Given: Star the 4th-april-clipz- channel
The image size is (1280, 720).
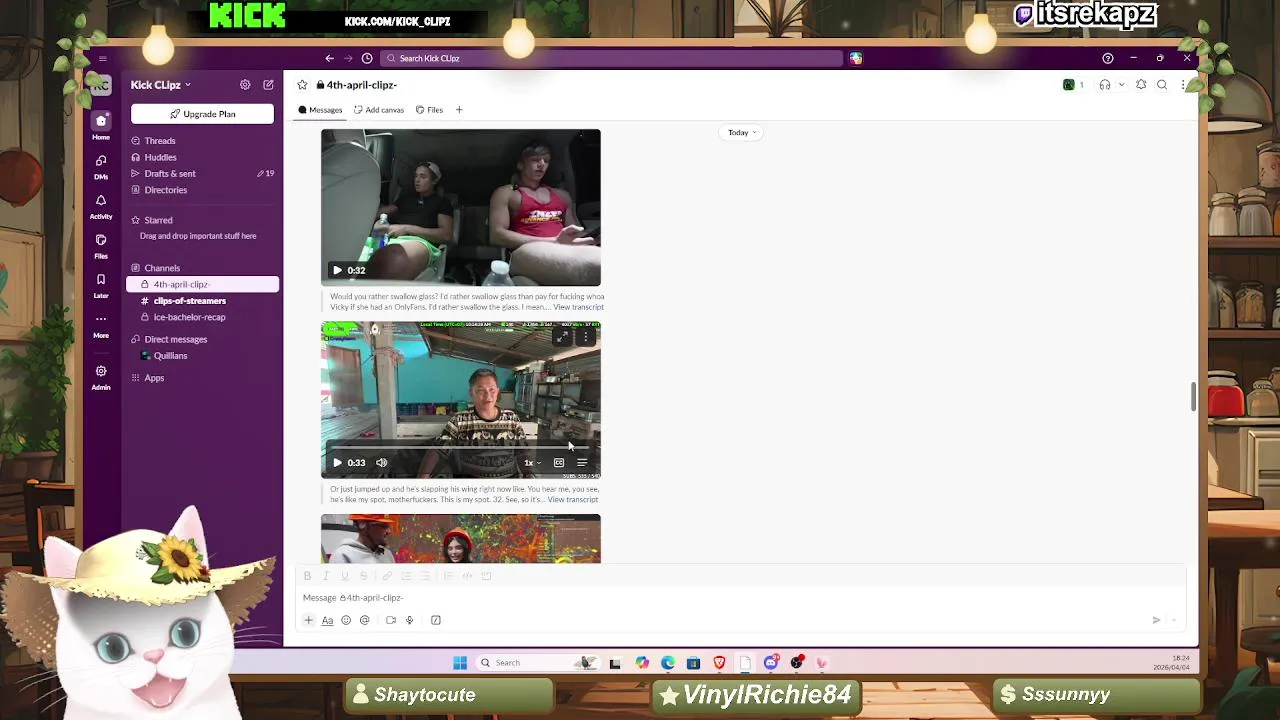Looking at the screenshot, I should point(302,85).
